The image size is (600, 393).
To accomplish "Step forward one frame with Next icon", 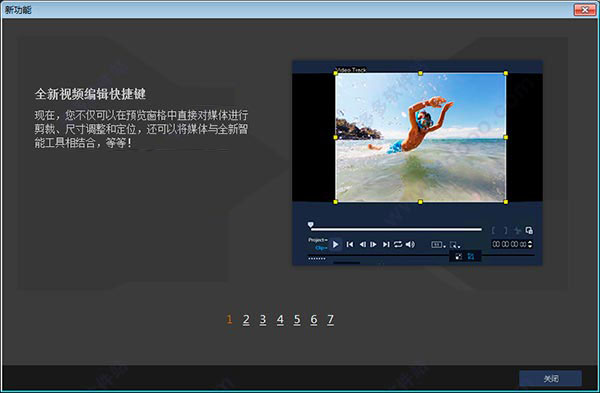I will coord(373,244).
